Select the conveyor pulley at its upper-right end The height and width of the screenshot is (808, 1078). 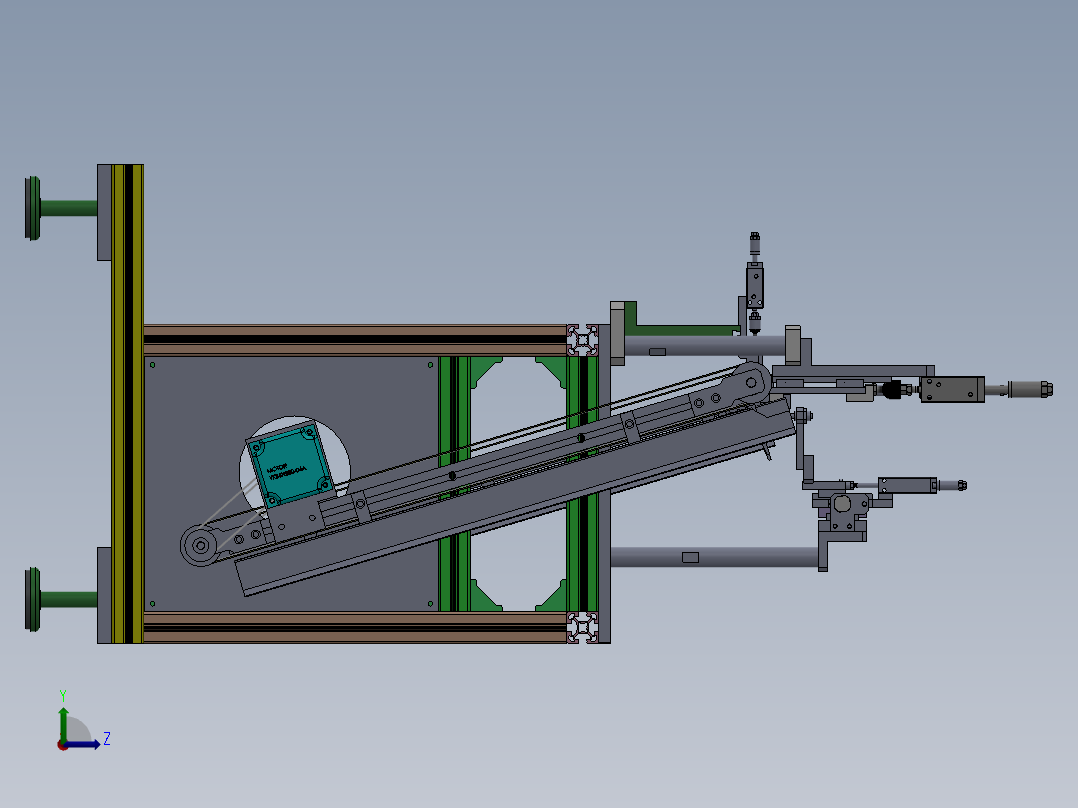751,383
